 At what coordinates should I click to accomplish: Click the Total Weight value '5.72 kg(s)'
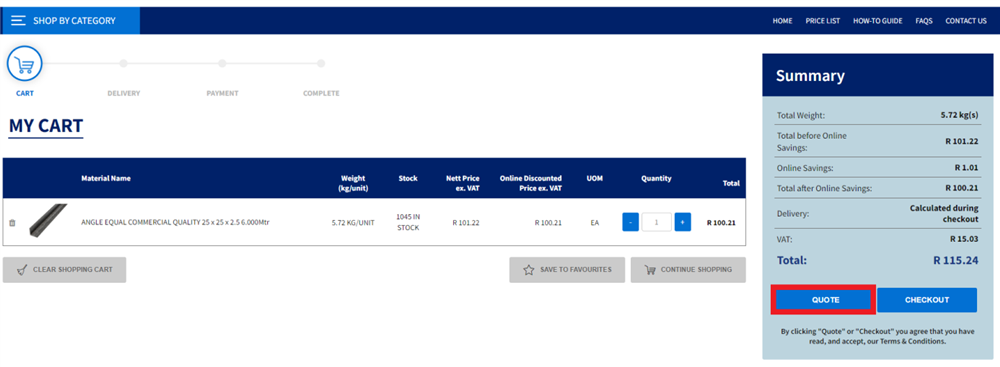959,116
